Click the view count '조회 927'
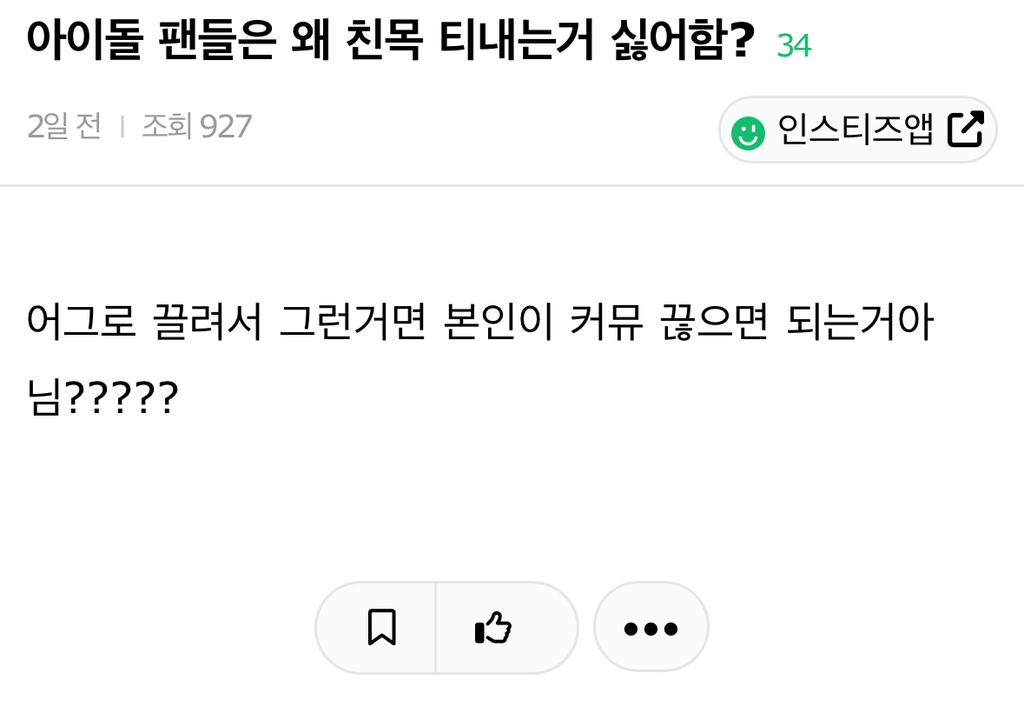 click(x=196, y=127)
